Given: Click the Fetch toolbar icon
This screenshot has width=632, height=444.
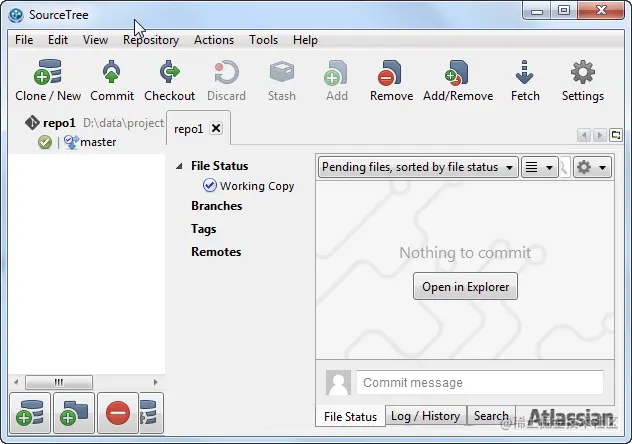Looking at the screenshot, I should (x=524, y=72).
